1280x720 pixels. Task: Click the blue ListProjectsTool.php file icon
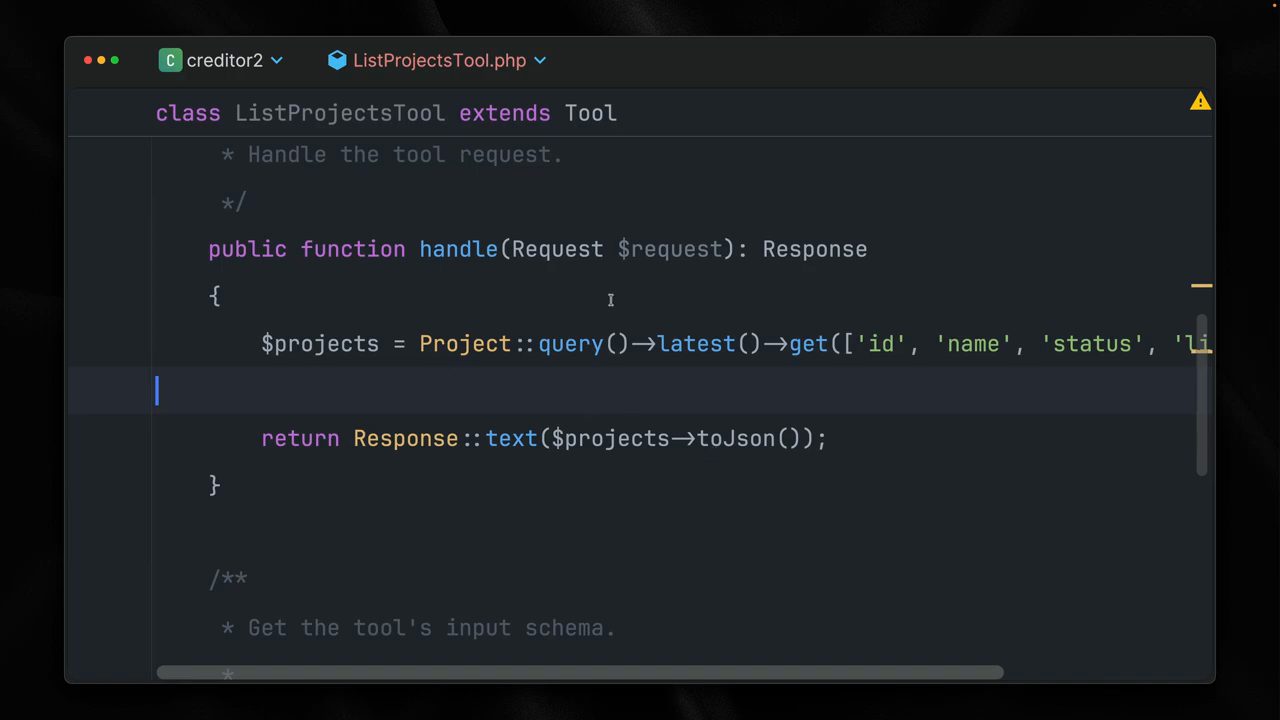(x=337, y=61)
